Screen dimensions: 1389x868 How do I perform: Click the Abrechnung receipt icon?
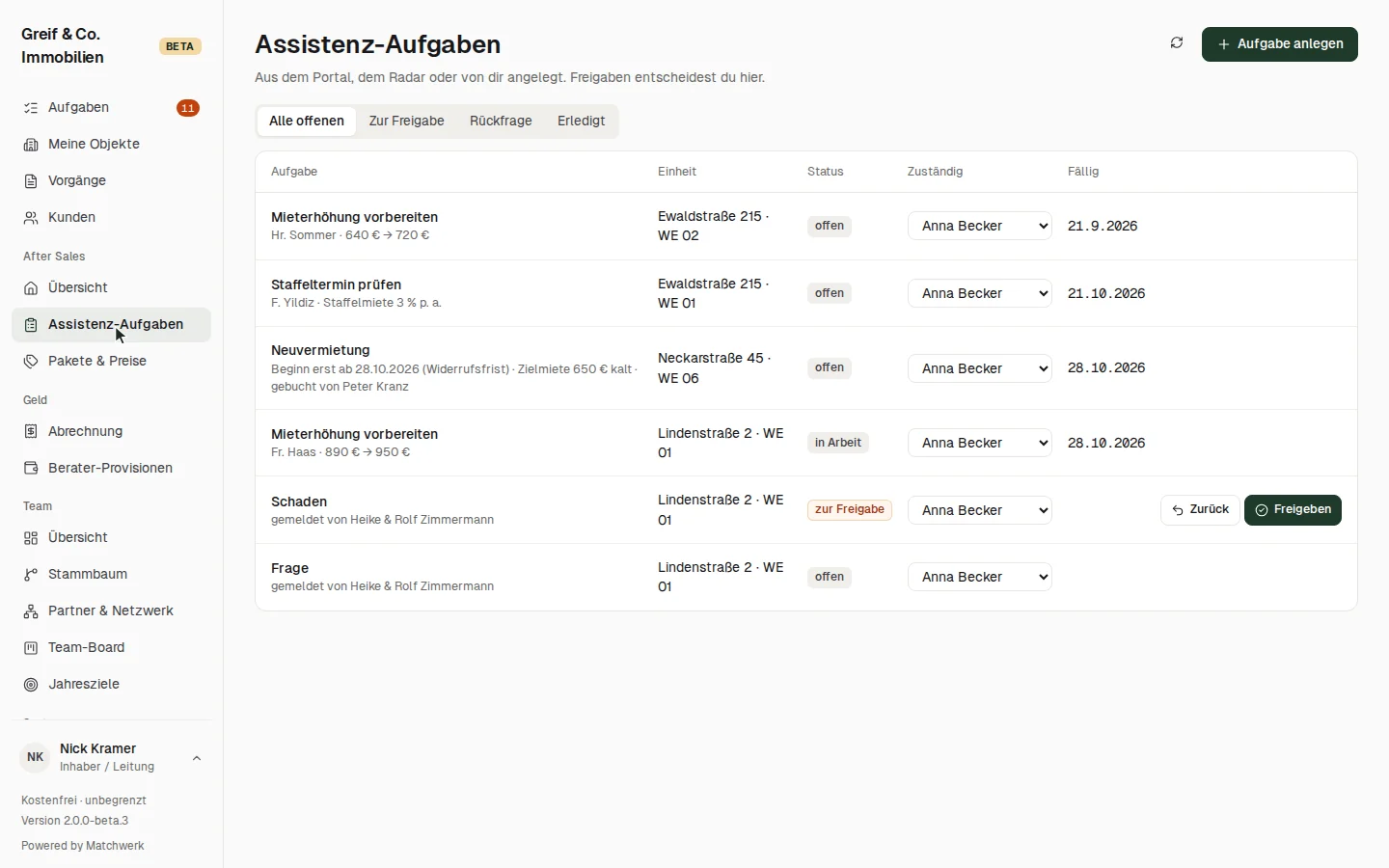coord(31,432)
